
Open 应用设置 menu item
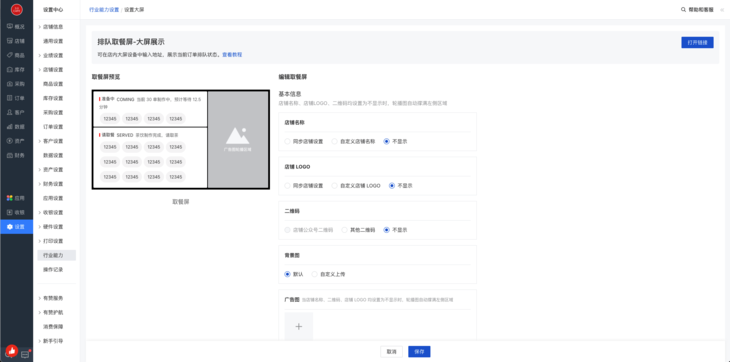tap(53, 198)
